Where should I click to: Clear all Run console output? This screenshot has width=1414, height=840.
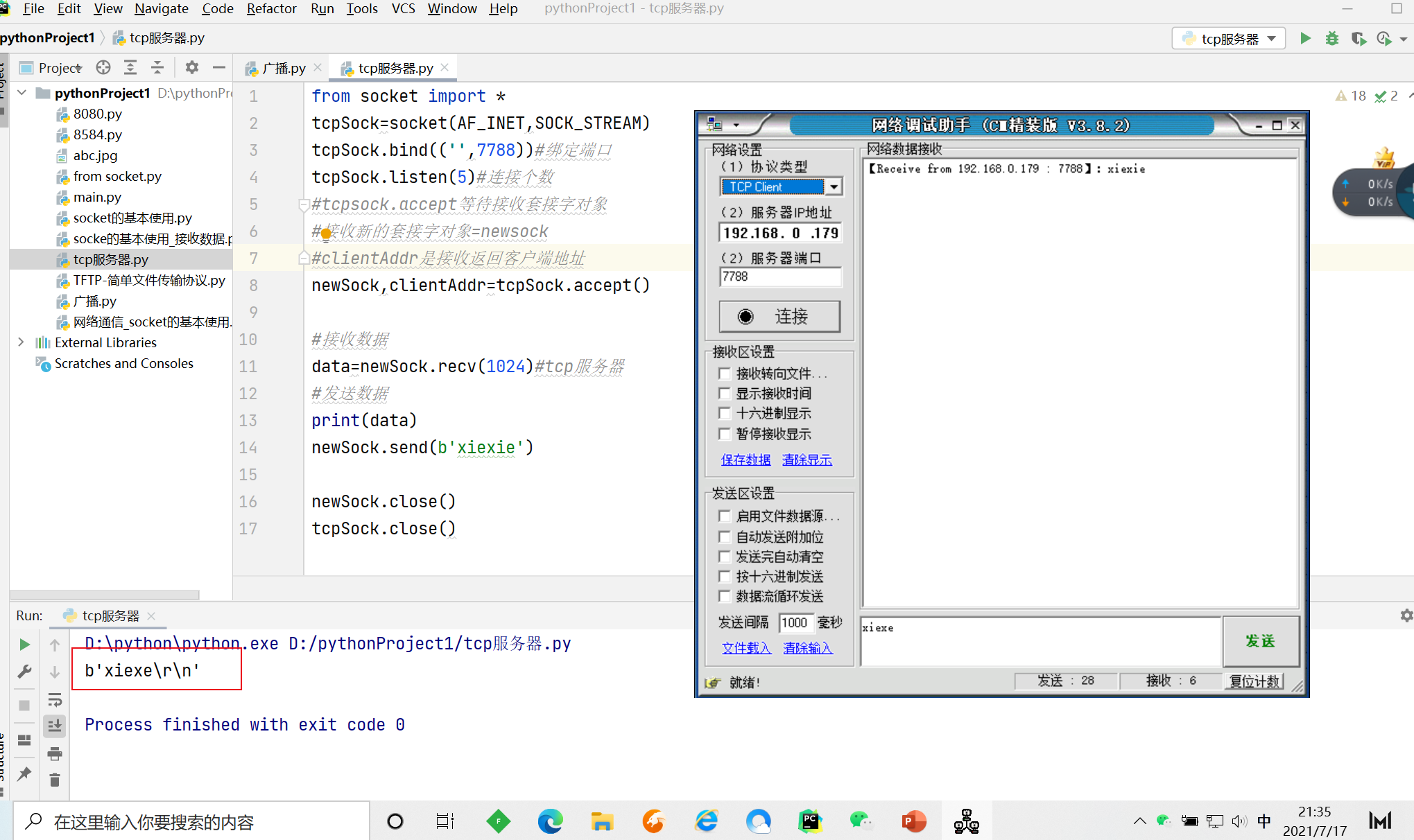coord(55,780)
